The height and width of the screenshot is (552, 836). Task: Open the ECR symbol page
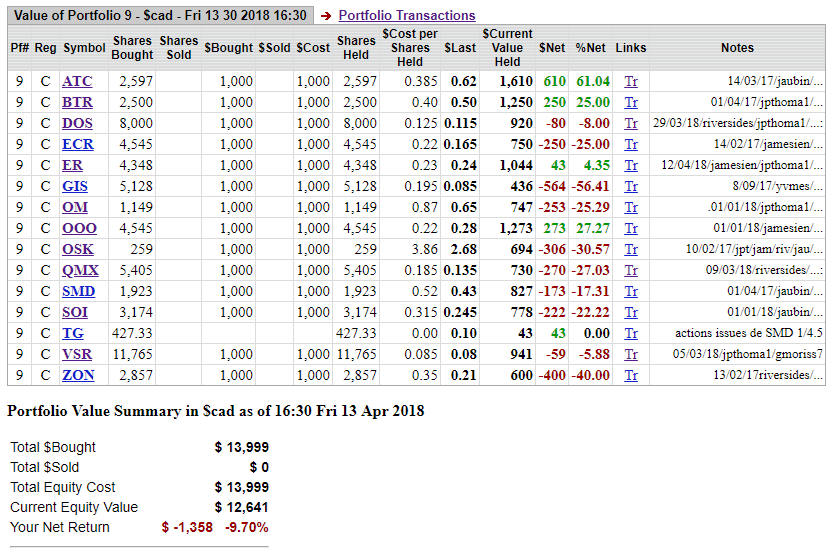77,145
